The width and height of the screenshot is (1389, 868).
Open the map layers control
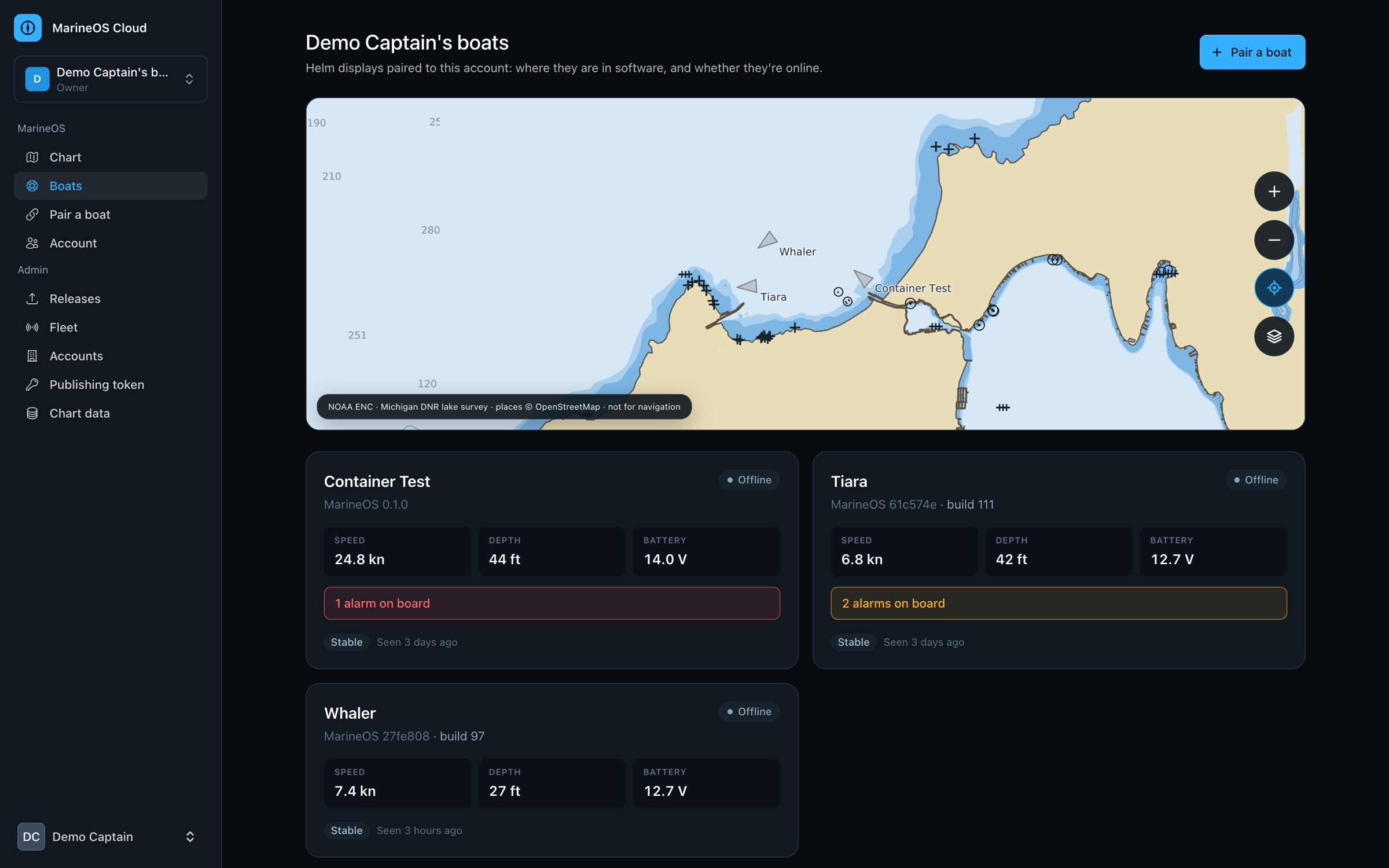coord(1274,336)
